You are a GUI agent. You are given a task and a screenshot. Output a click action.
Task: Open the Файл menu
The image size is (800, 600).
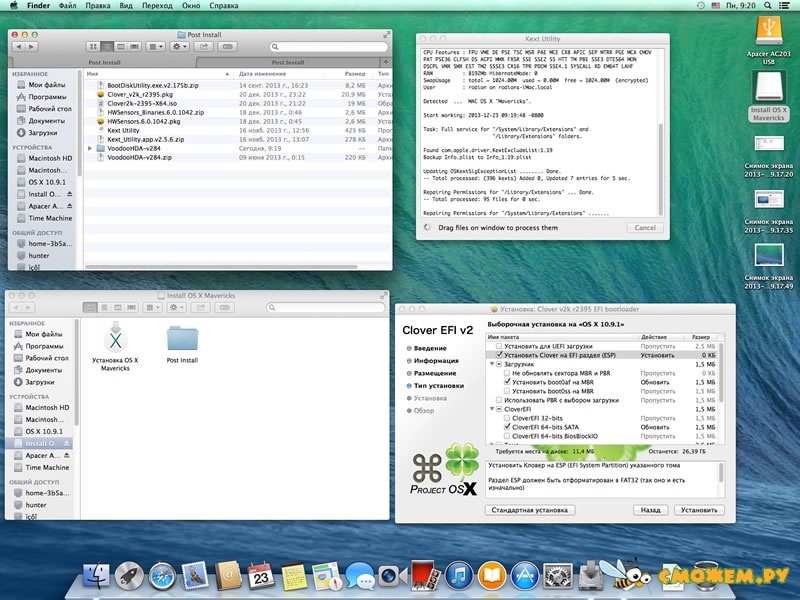(x=67, y=6)
